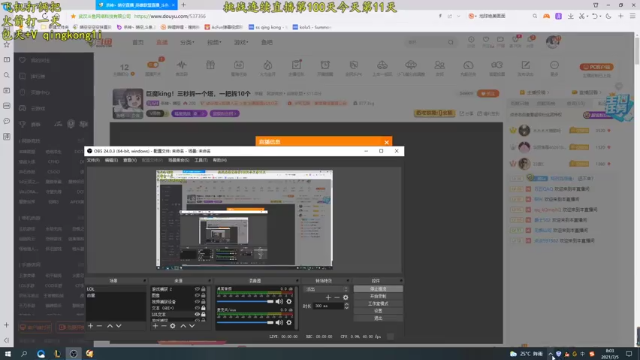Move selected scene down with arrow

pos(118,326)
